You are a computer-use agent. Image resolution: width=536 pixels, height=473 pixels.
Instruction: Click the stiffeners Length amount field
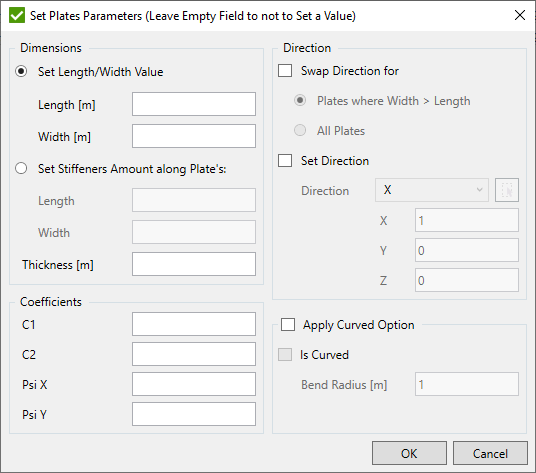pyautogui.click(x=194, y=200)
